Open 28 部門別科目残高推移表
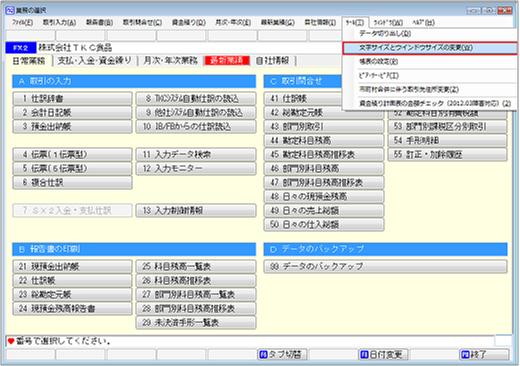 [x=196, y=309]
